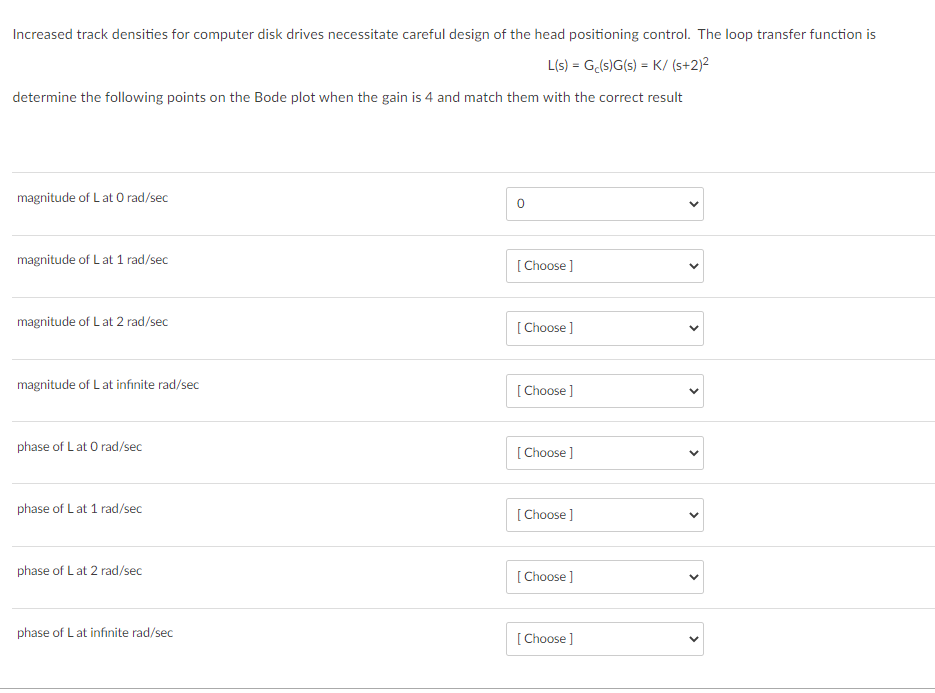Screen dimensions: 935x693
Task: Open the phase at 0 rad/sec dropdown
Action: point(604,453)
